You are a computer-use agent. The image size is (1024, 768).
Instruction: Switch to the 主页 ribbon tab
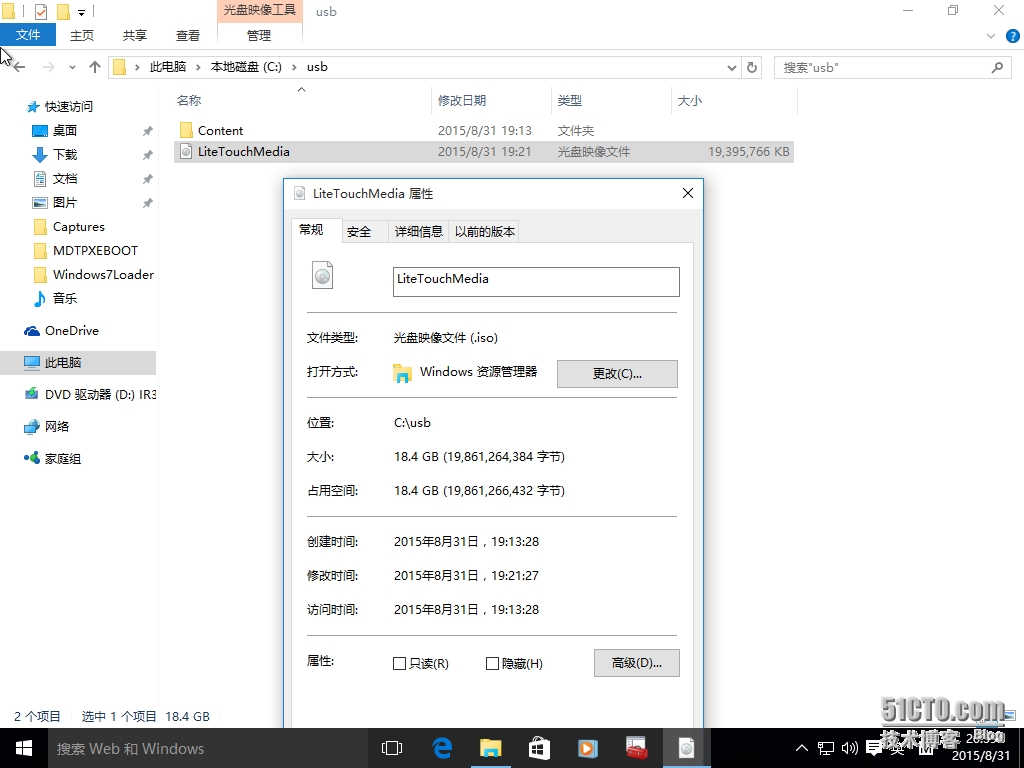coord(82,35)
